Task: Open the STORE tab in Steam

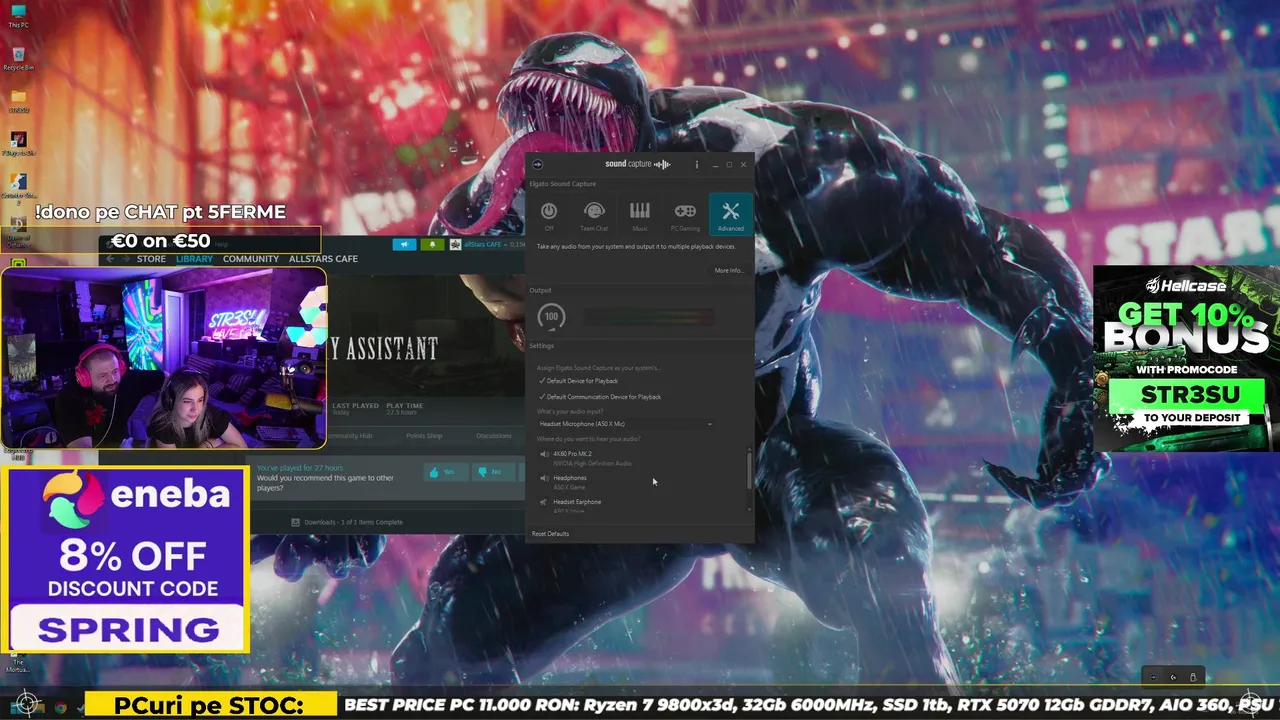Action: point(151,259)
